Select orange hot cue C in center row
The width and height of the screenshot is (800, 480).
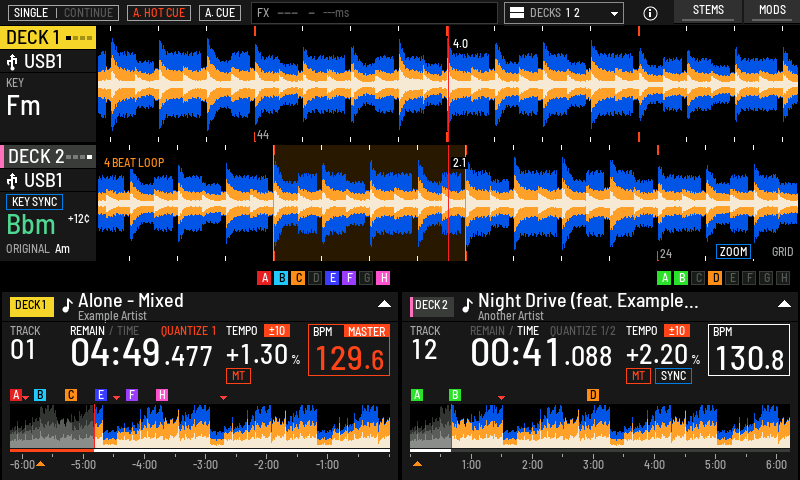(298, 278)
